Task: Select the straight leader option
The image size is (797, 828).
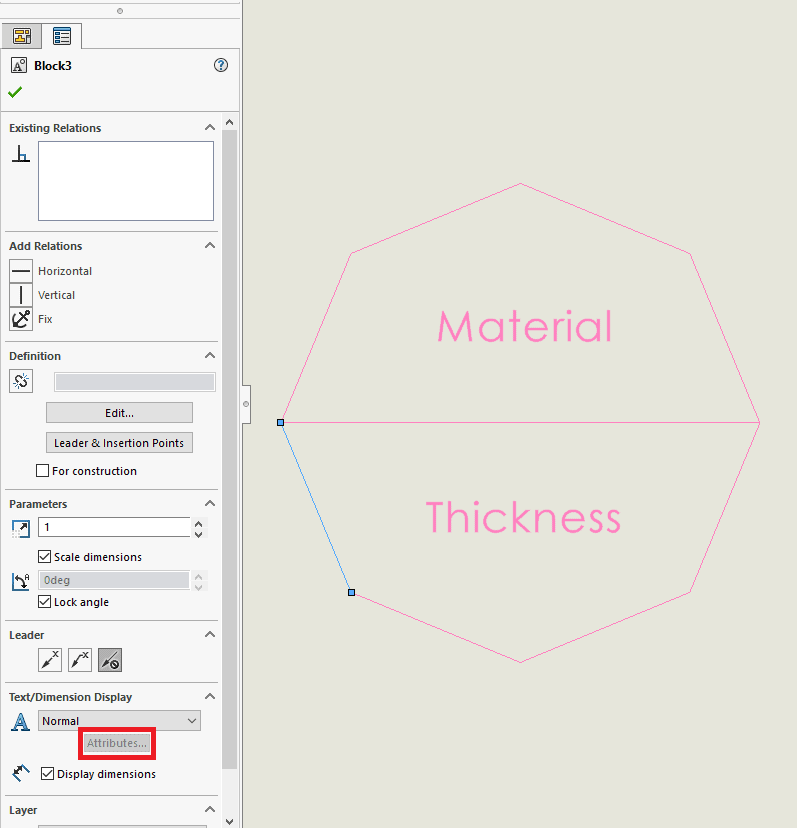Action: coord(50,660)
